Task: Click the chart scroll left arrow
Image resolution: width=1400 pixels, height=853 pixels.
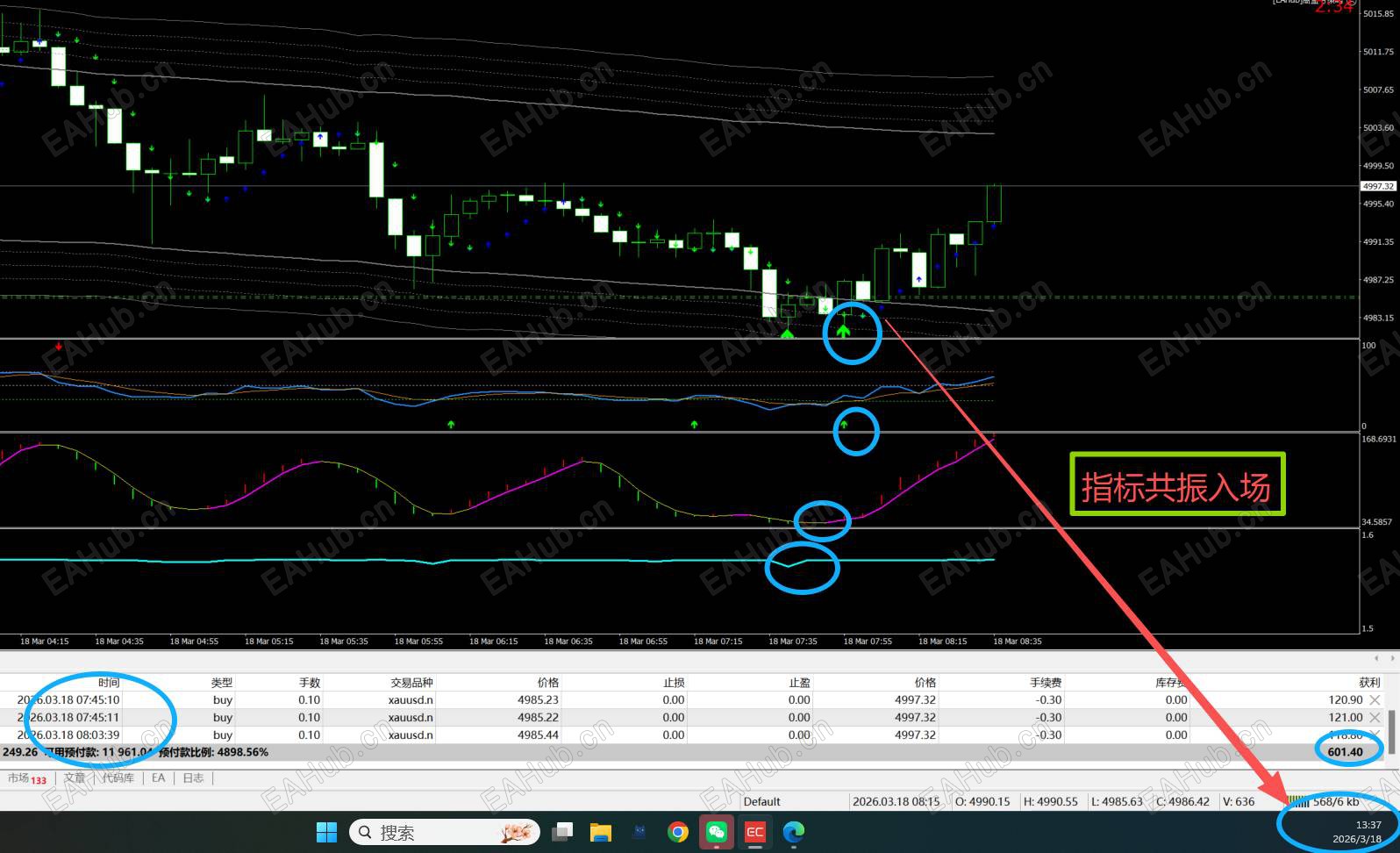Action: (1377, 657)
